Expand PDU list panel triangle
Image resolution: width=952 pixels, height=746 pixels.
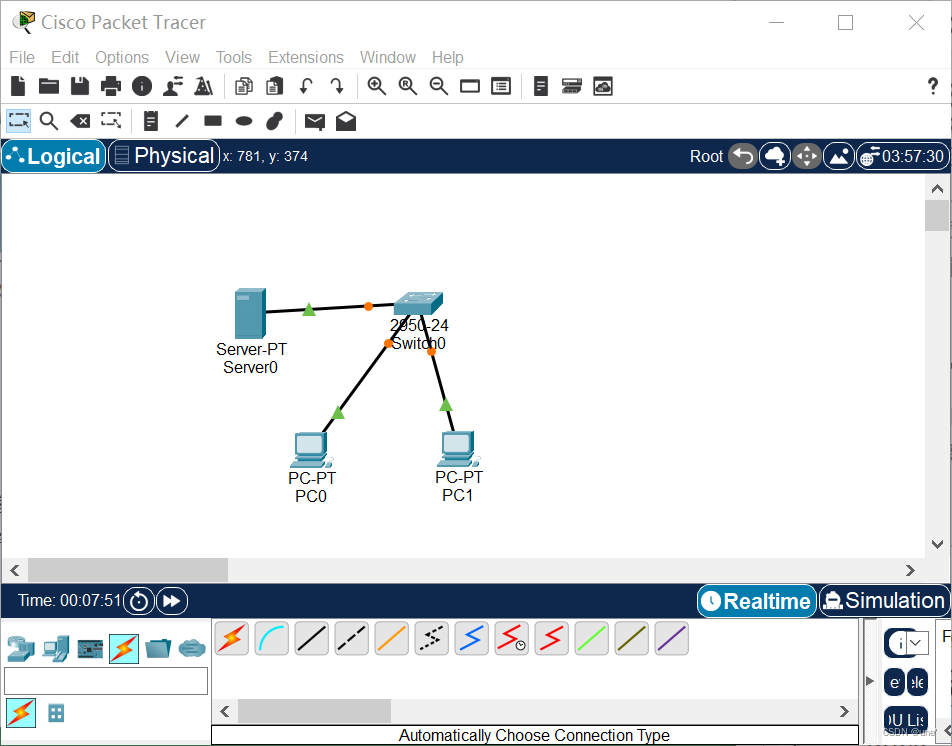[x=869, y=681]
